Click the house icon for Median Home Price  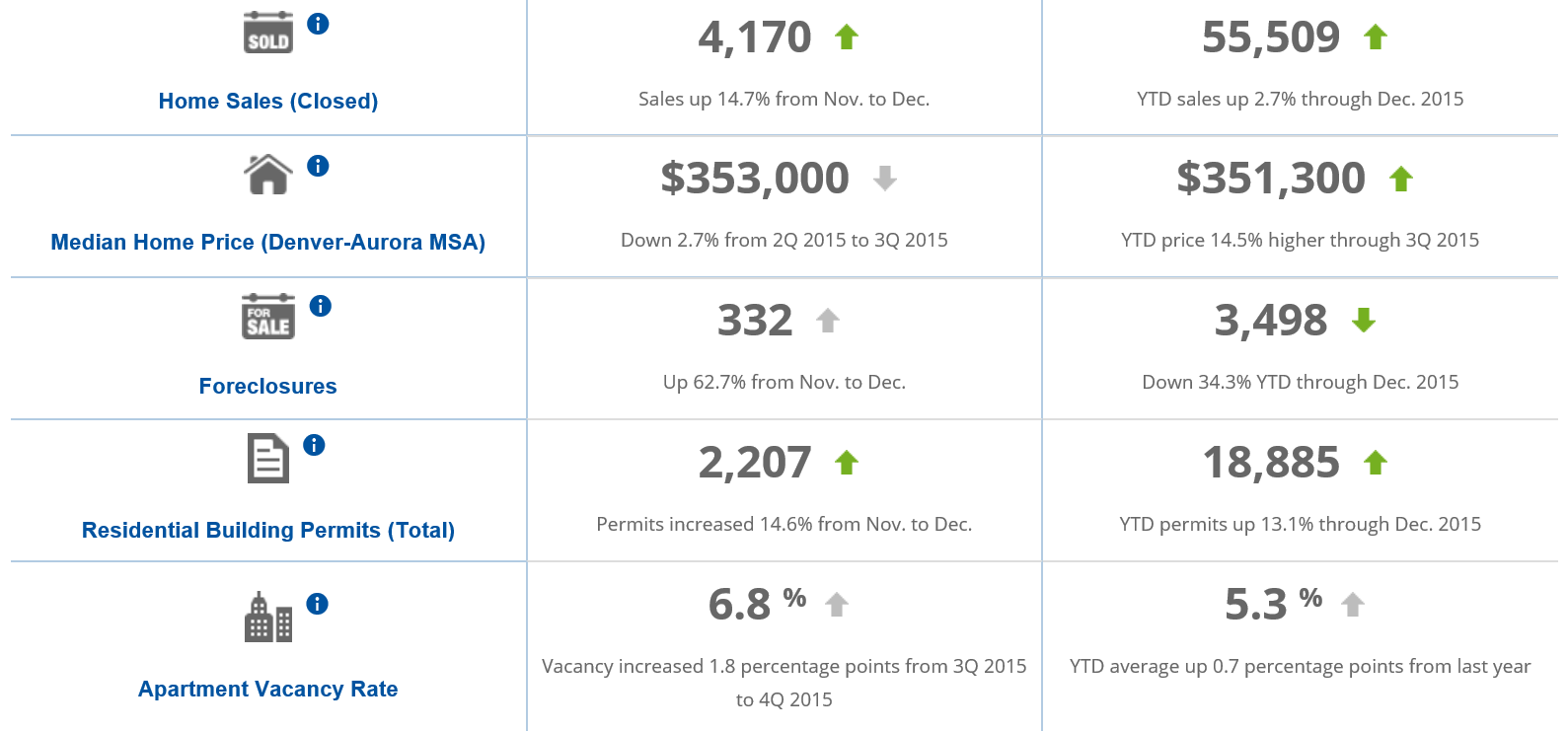[268, 175]
